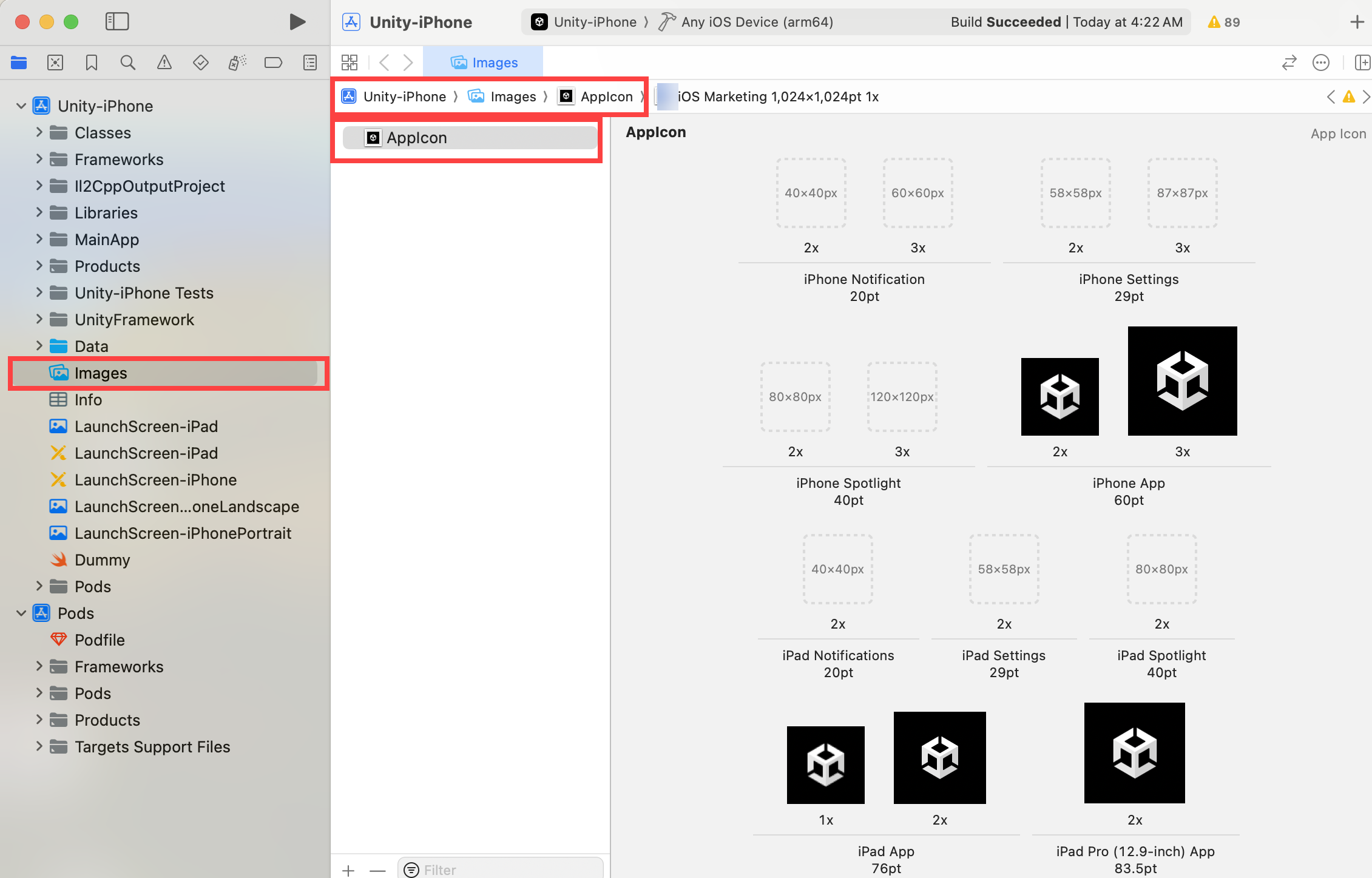
Task: Open the Source Control navigator icon
Action: pyautogui.click(x=55, y=62)
